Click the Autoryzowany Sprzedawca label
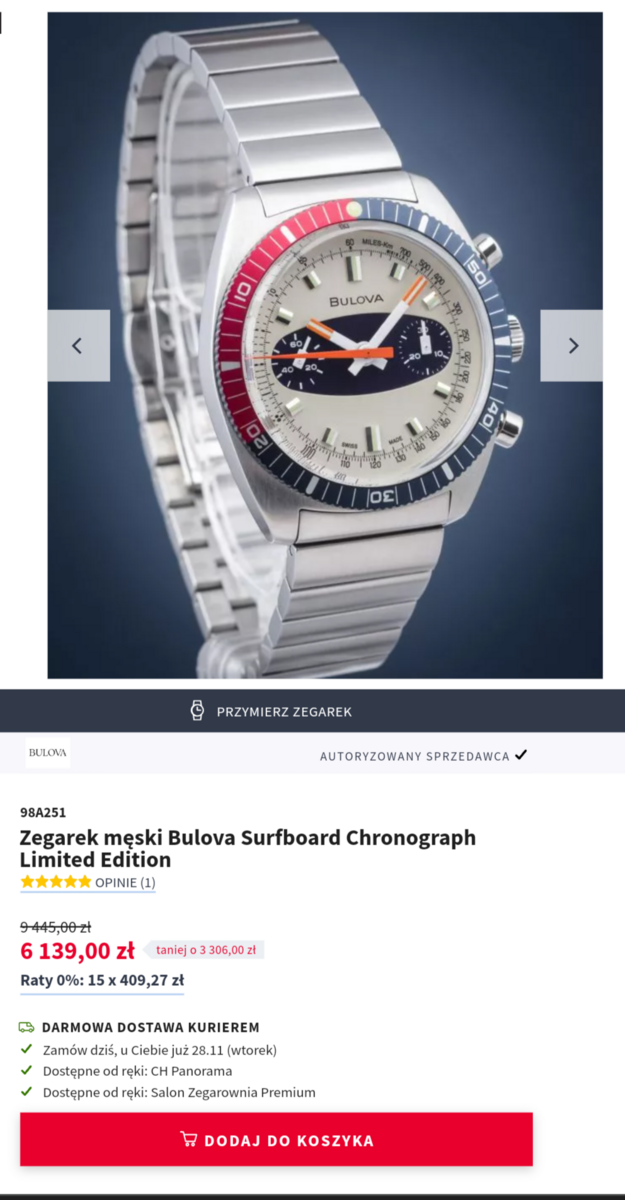This screenshot has height=1200, width=625. [x=415, y=756]
